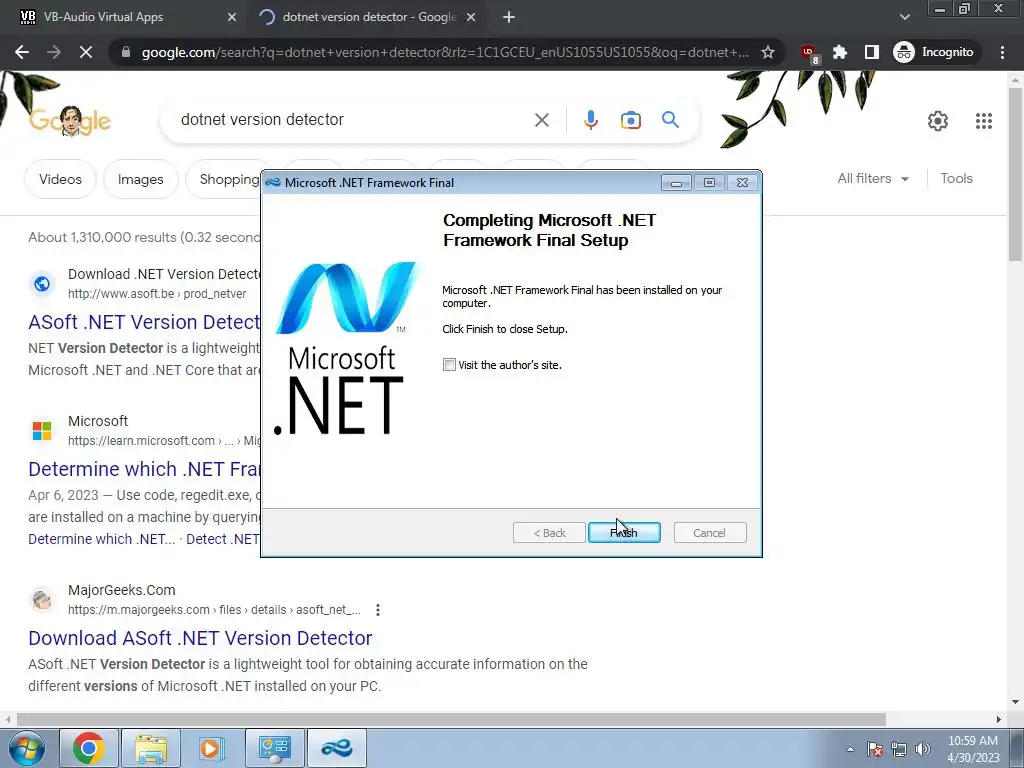Image resolution: width=1024 pixels, height=768 pixels.
Task: Close the VB-Audio Virtual Apps tab
Action: [232, 17]
